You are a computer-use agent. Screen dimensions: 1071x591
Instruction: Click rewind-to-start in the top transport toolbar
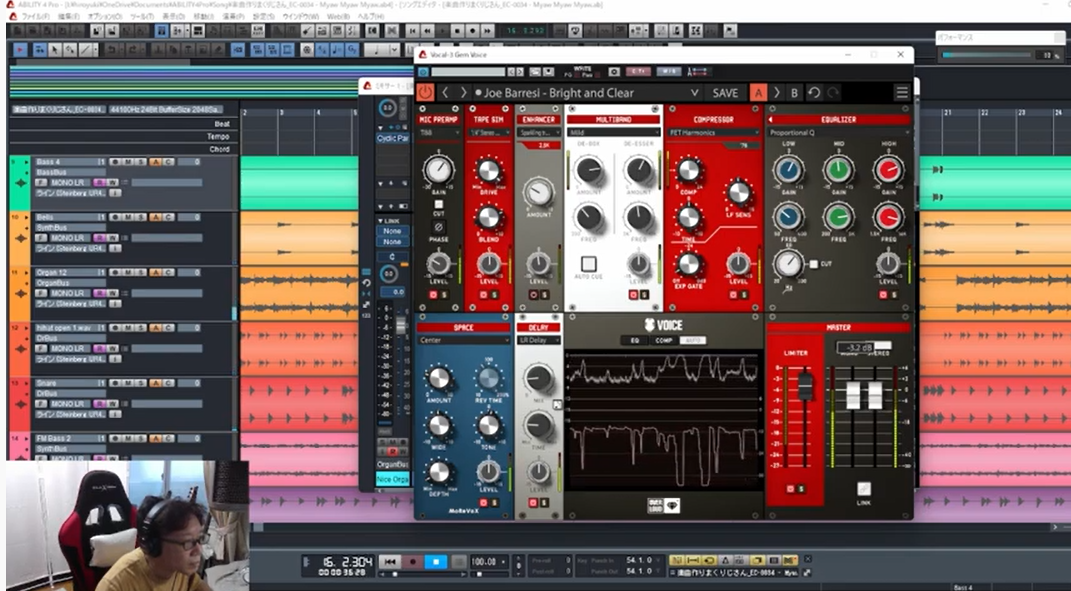point(412,31)
